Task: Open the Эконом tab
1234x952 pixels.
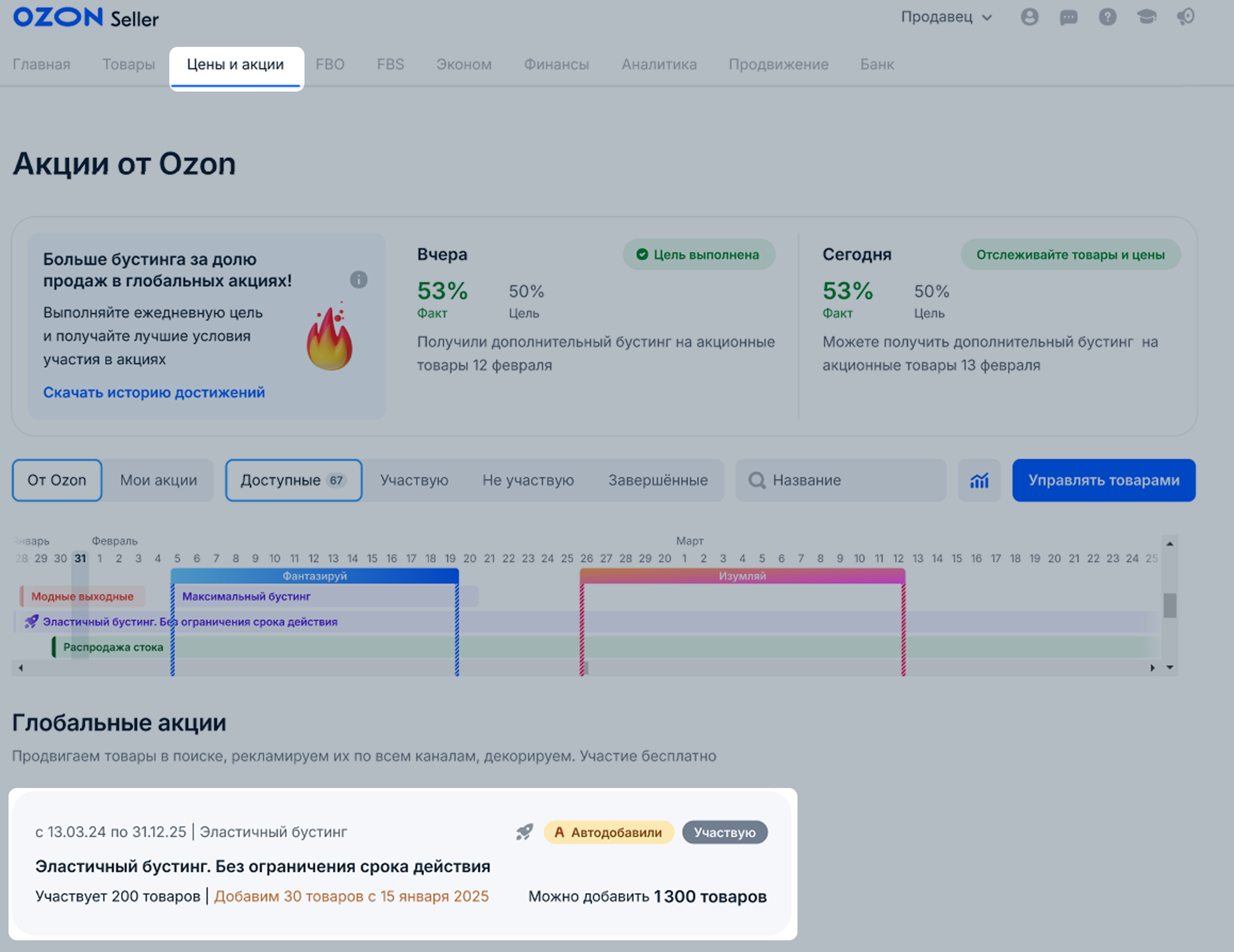Action: pos(464,64)
